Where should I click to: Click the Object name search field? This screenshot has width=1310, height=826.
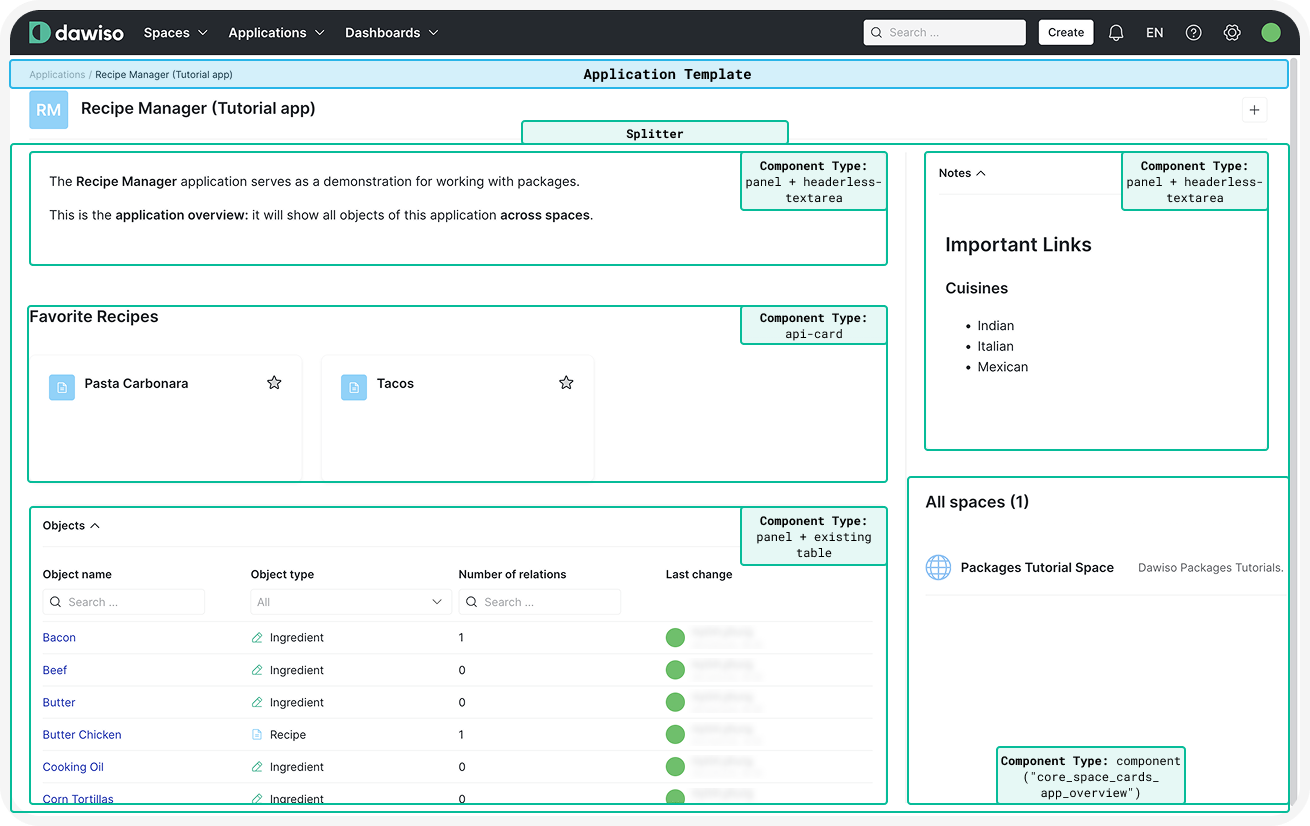tap(124, 602)
